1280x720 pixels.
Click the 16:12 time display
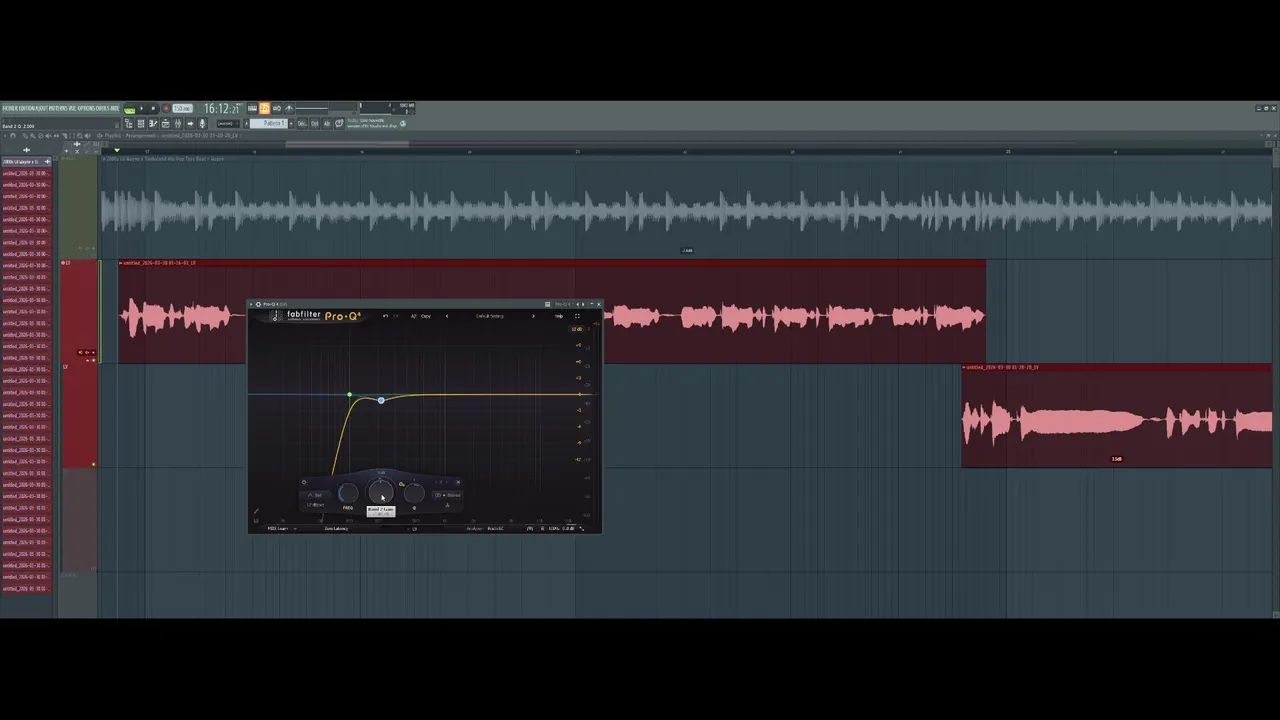pyautogui.click(x=221, y=108)
